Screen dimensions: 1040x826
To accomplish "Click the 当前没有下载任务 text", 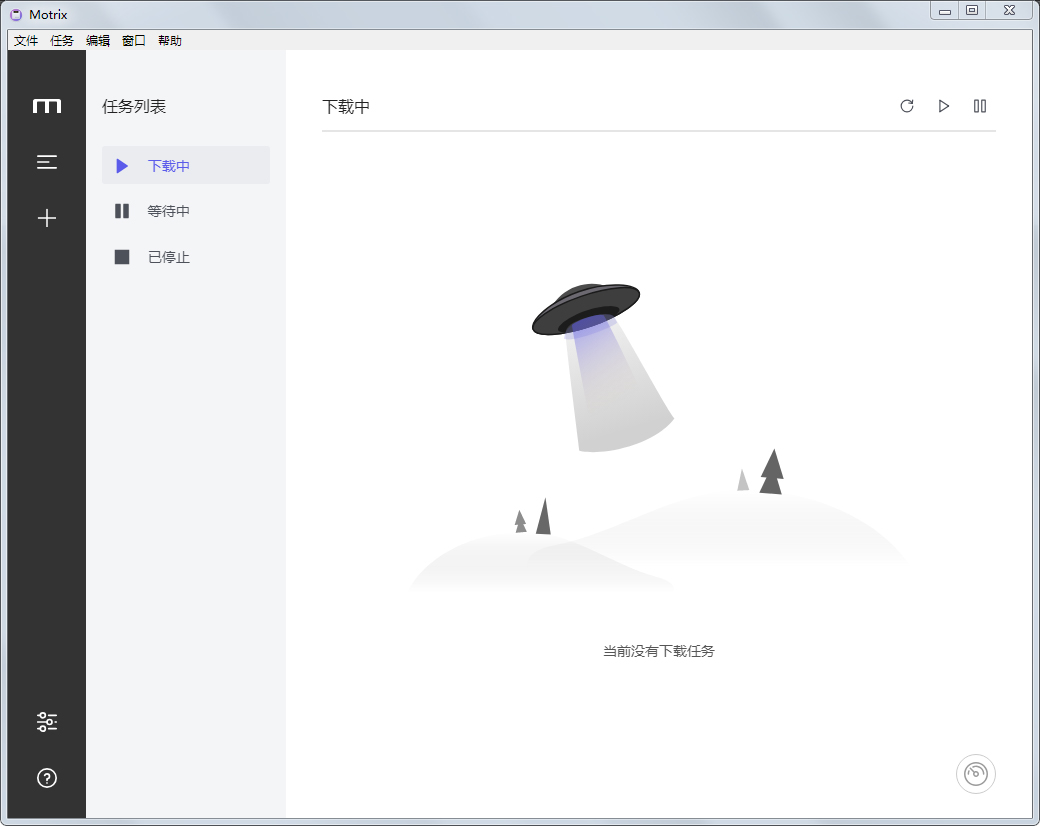I will pyautogui.click(x=658, y=651).
